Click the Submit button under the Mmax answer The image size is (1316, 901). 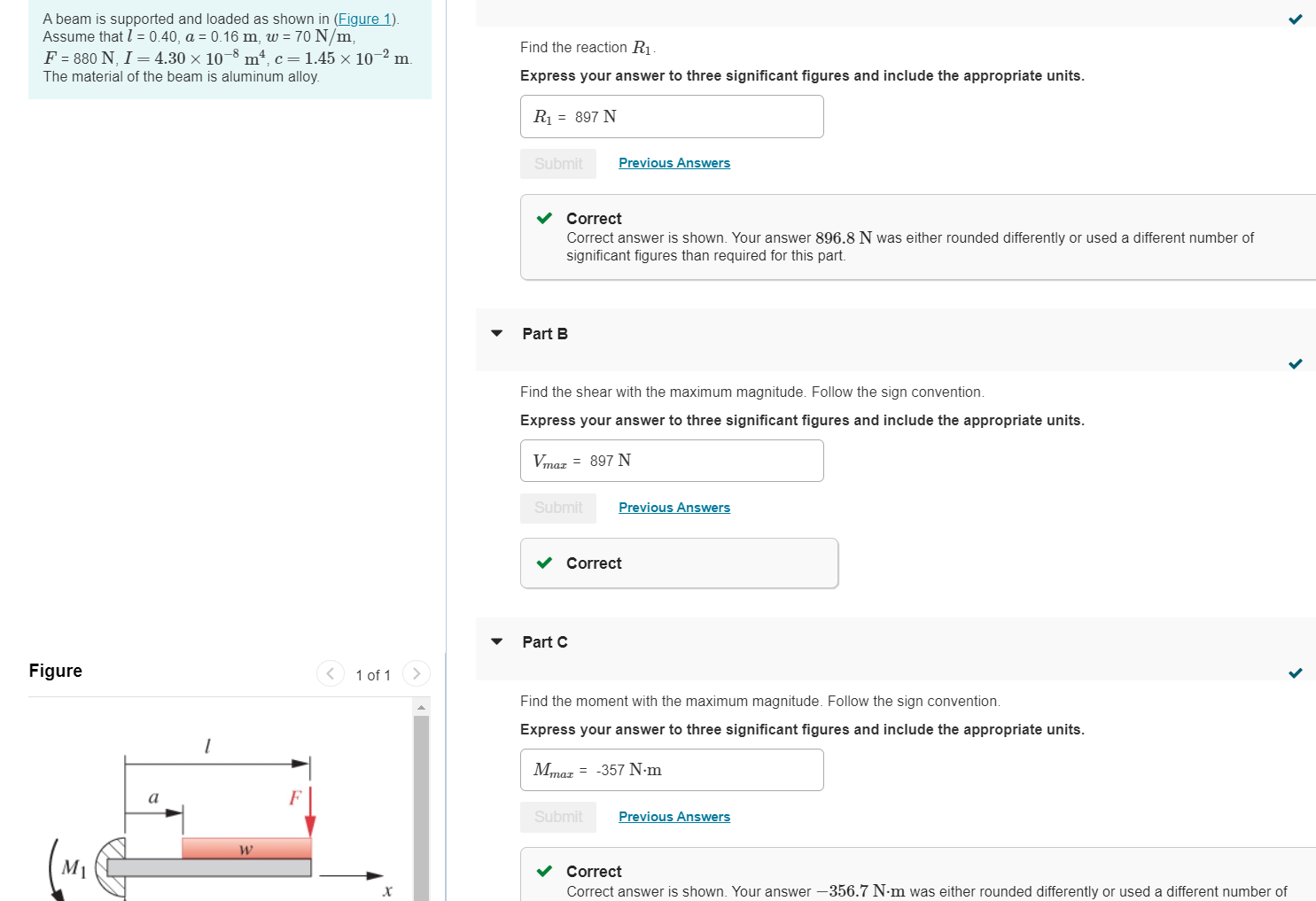(558, 817)
